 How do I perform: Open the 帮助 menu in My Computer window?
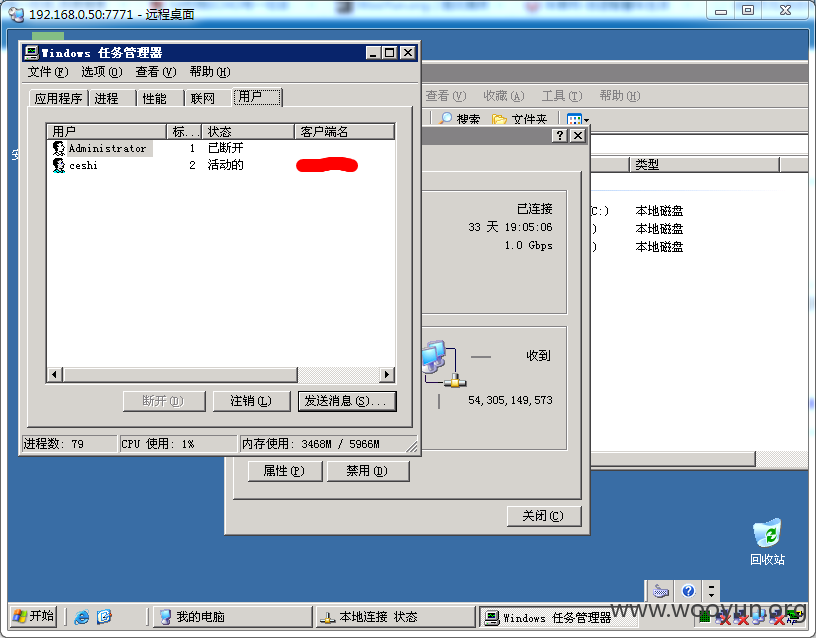[620, 96]
